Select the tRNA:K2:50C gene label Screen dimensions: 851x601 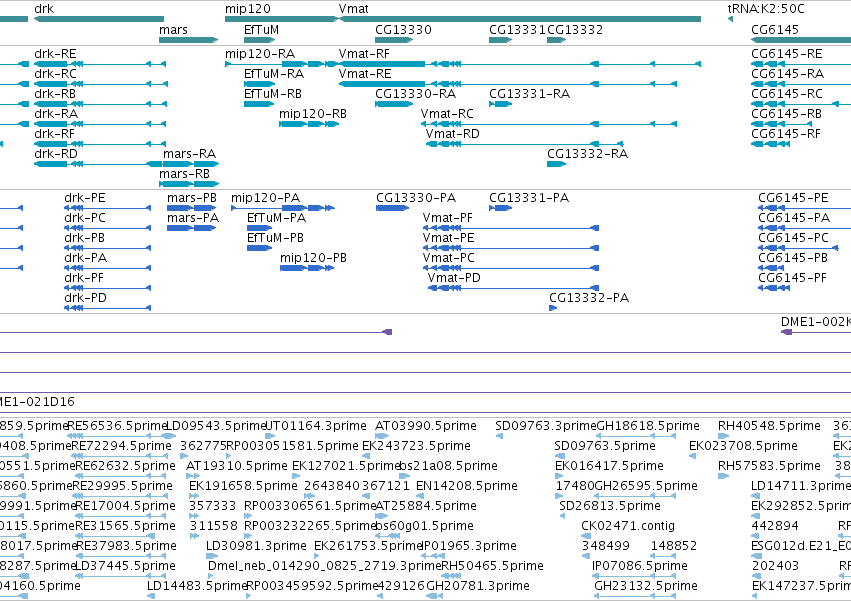tap(766, 9)
